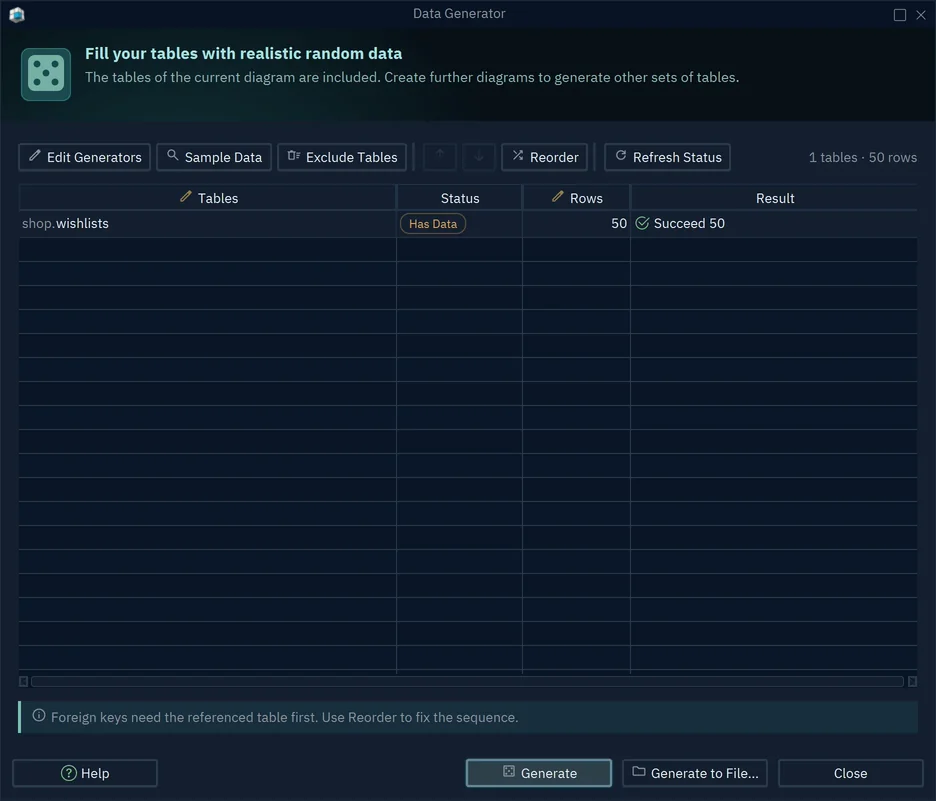Click the Result column header
The width and height of the screenshot is (936, 801).
click(x=774, y=198)
